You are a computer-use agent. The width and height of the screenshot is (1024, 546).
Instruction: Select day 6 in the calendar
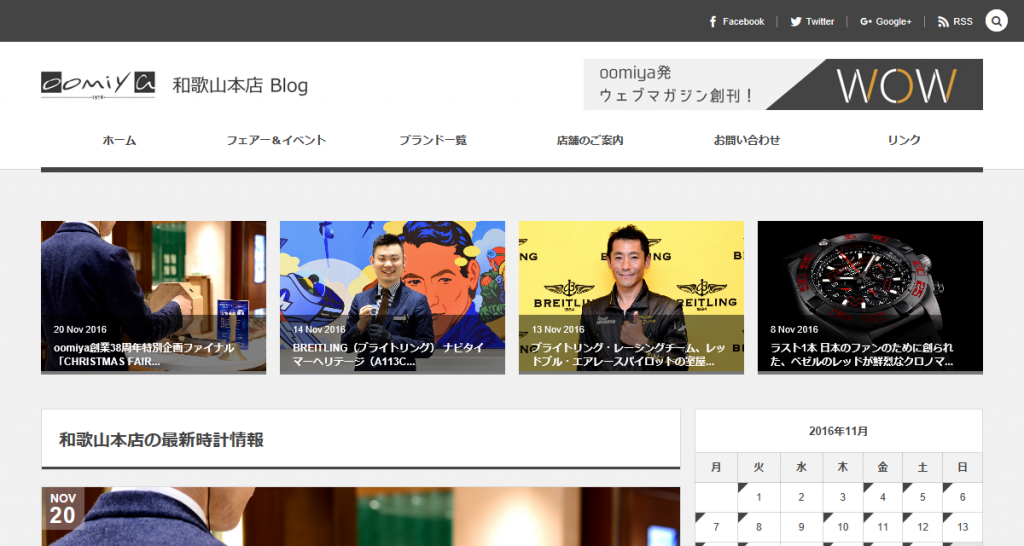pyautogui.click(x=962, y=497)
